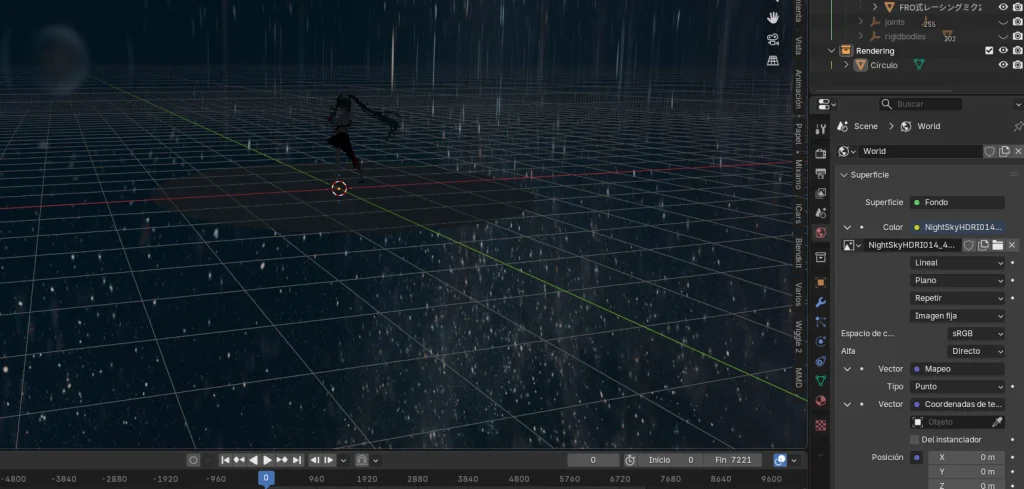
Task: Open the Wiggle 2 sidebar tab
Action: [798, 337]
